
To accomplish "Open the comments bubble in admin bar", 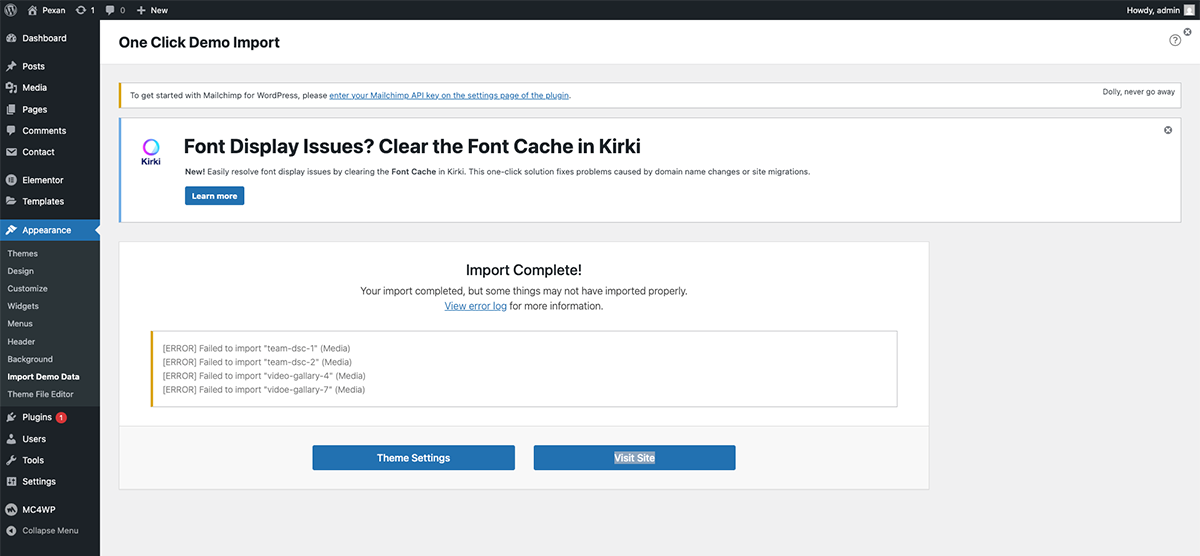I will coord(110,10).
